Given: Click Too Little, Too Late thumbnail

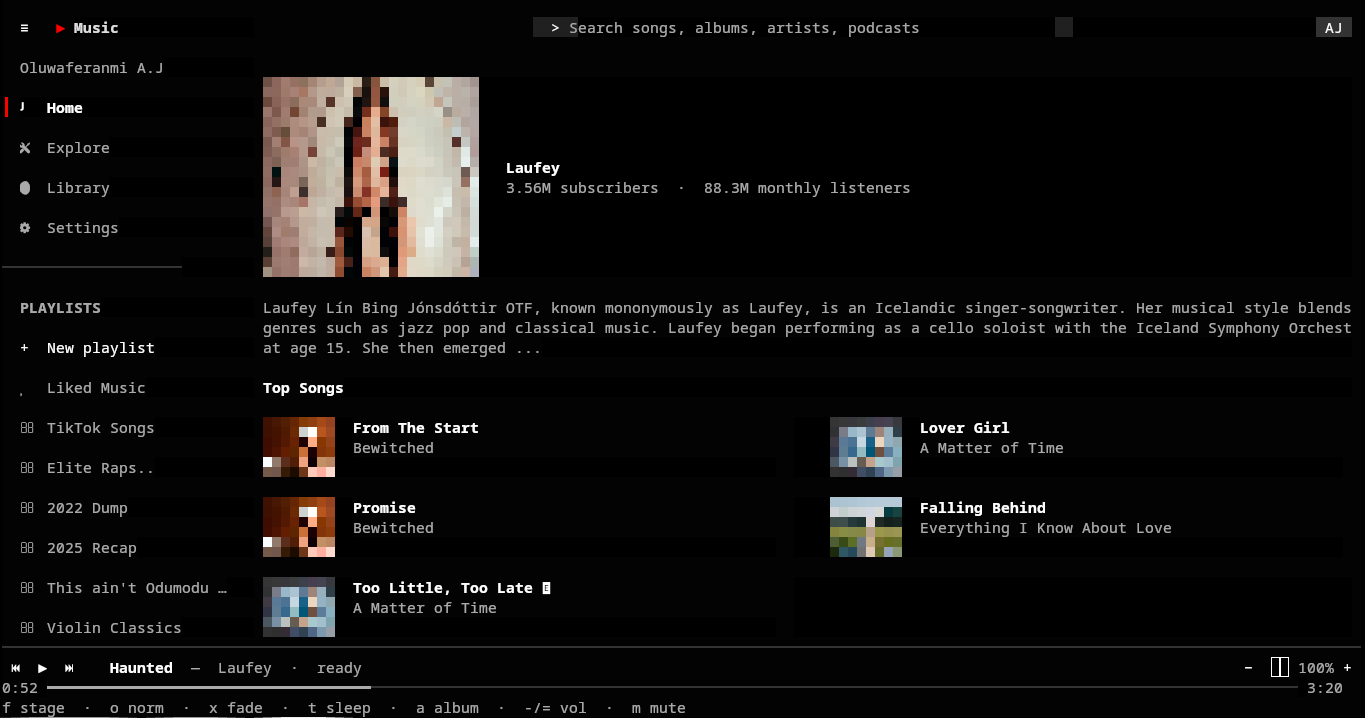Looking at the screenshot, I should [299, 607].
